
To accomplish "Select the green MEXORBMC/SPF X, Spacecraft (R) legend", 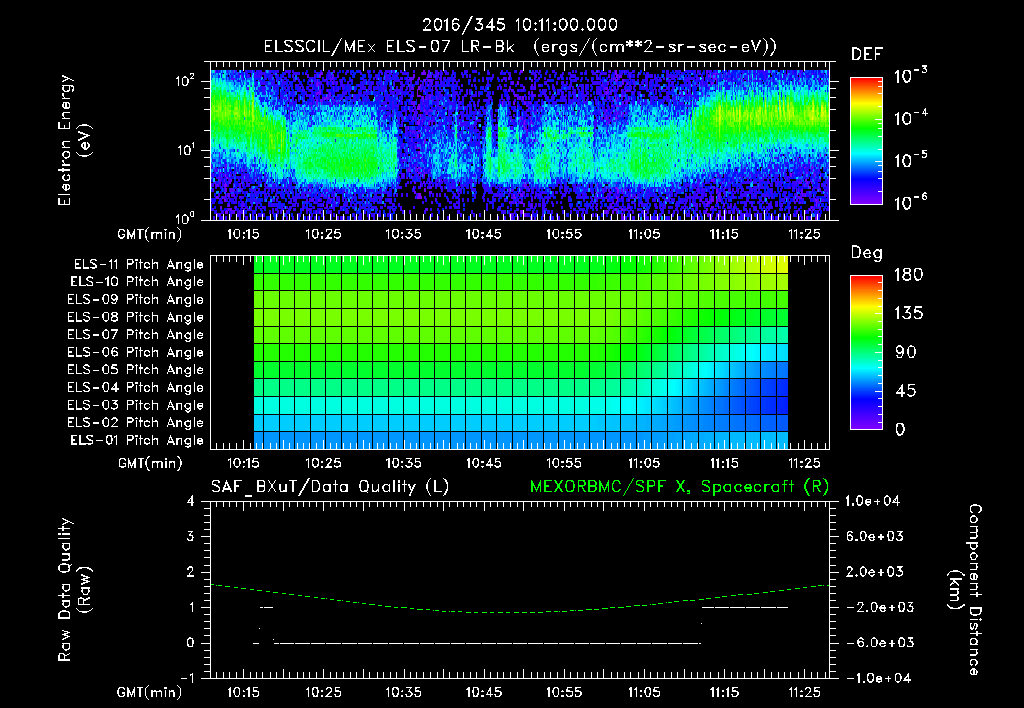I will 679,487.
